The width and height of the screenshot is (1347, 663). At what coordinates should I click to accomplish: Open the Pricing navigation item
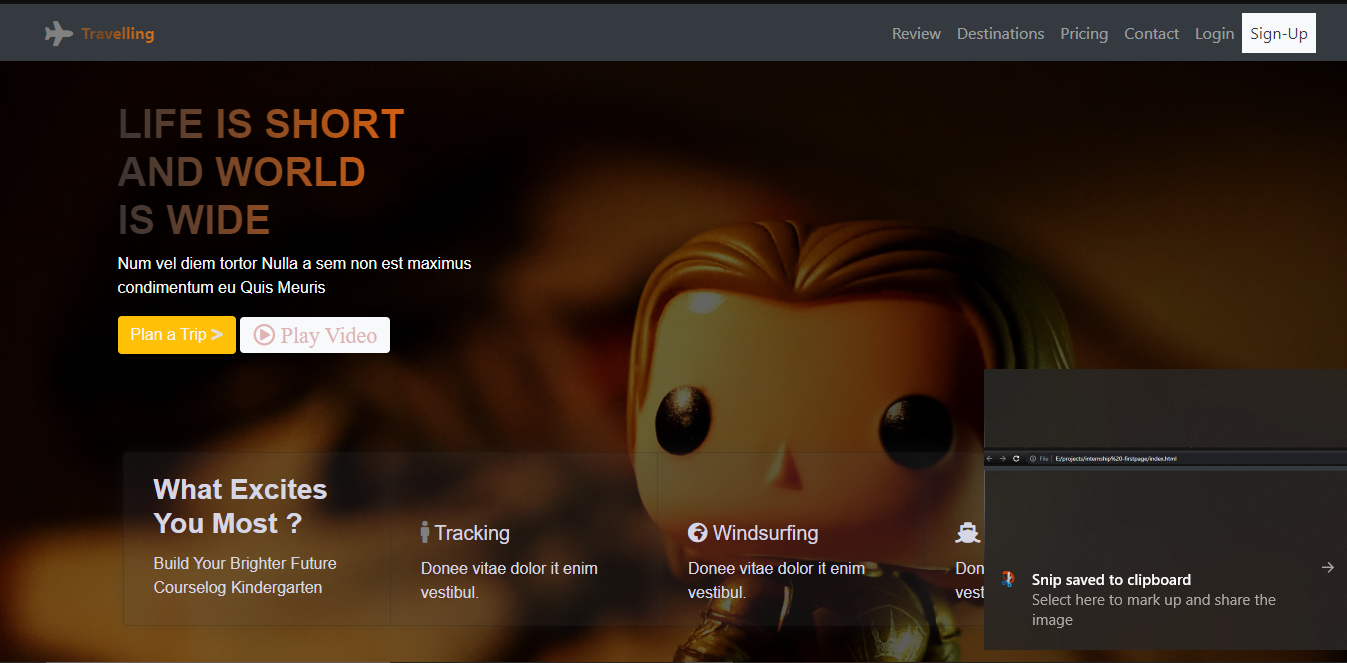point(1084,33)
